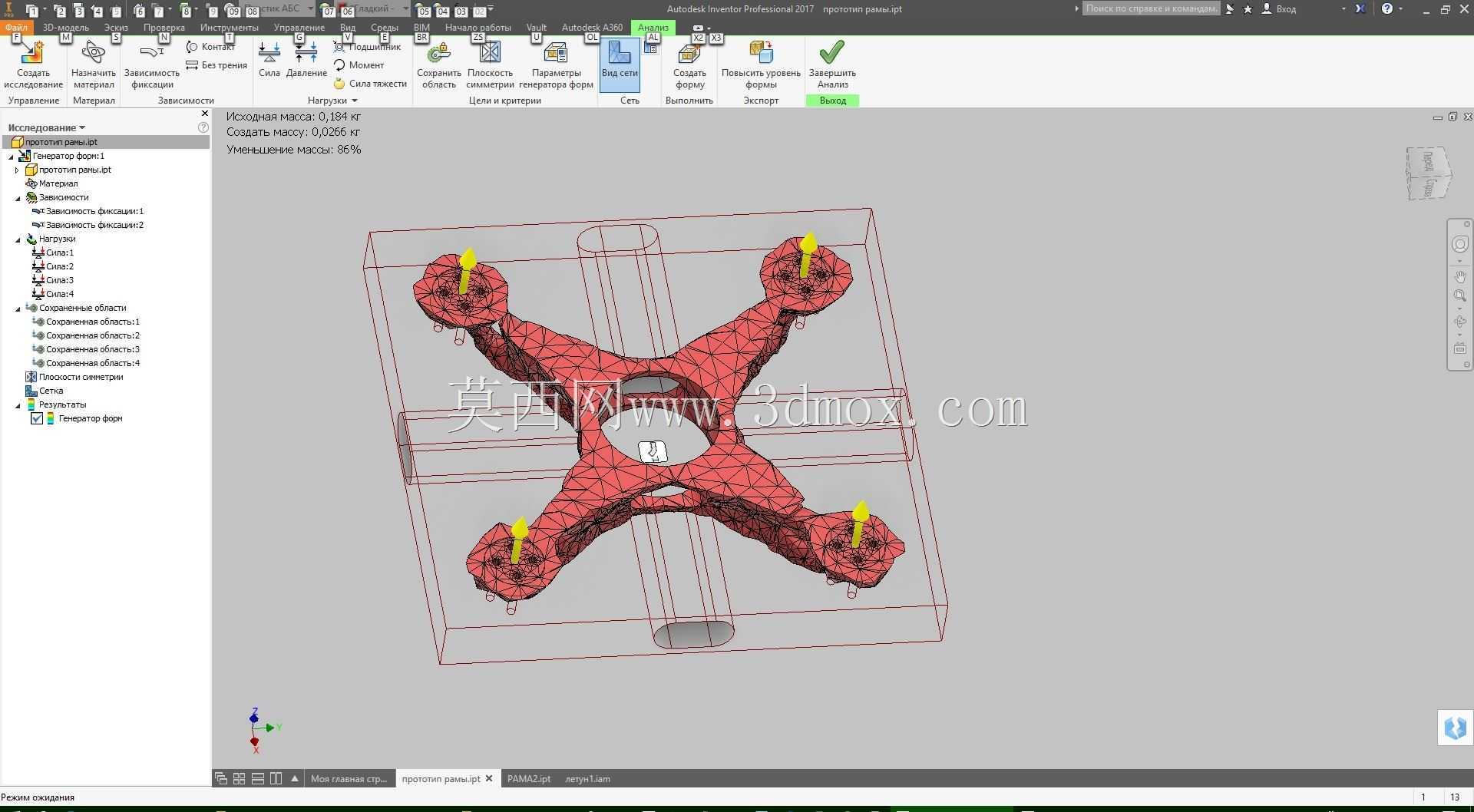Activate the Pan hand tool
Image resolution: width=1474 pixels, height=812 pixels.
tap(1459, 276)
